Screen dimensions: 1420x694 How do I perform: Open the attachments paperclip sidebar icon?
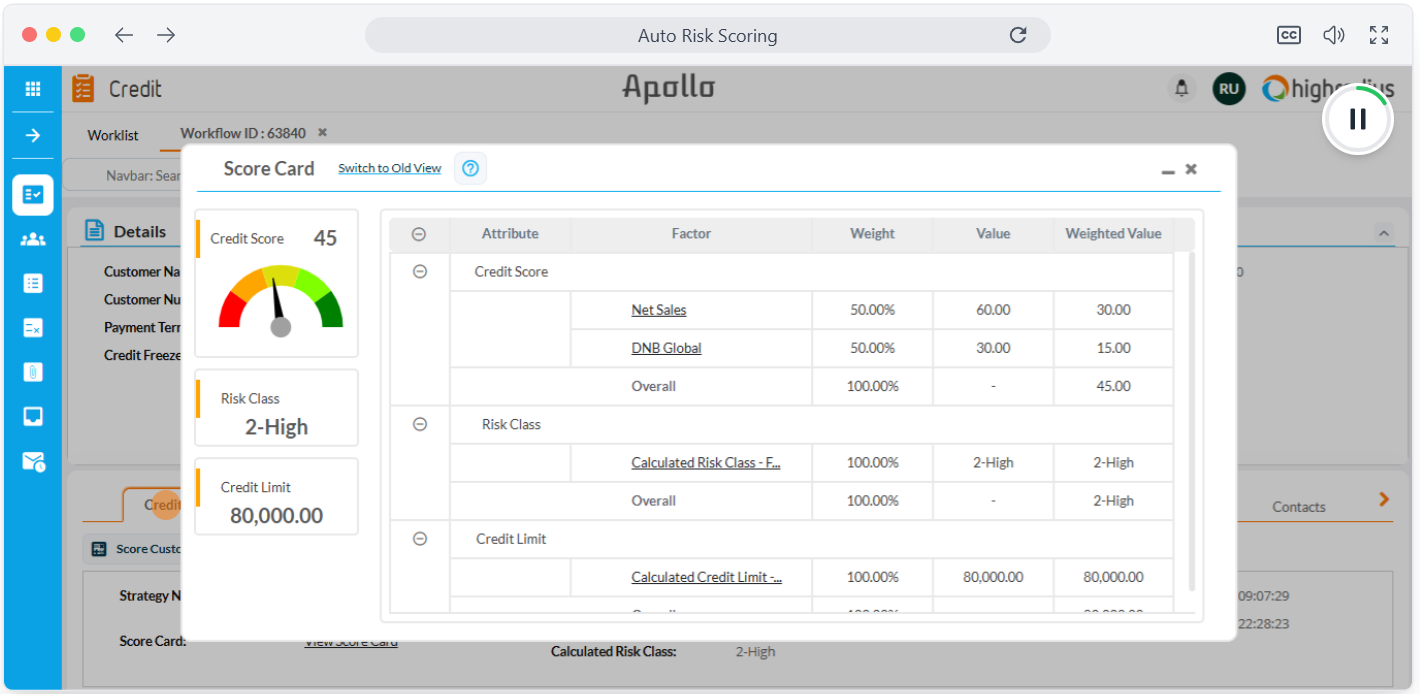click(x=33, y=371)
